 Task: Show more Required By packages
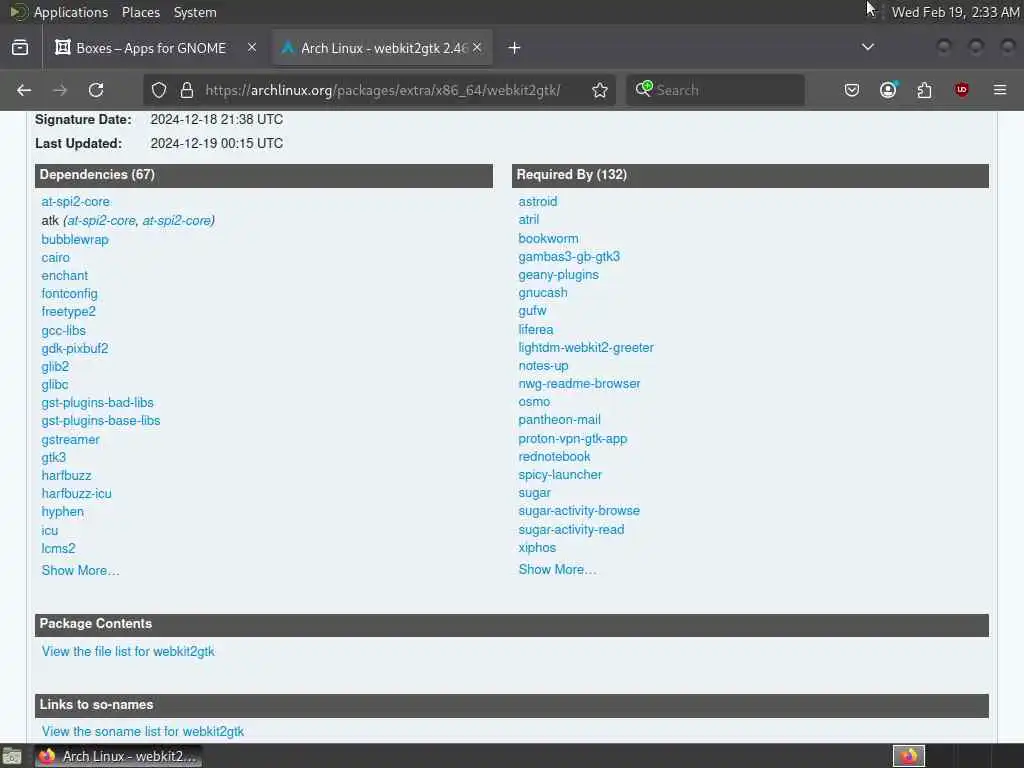pos(557,569)
